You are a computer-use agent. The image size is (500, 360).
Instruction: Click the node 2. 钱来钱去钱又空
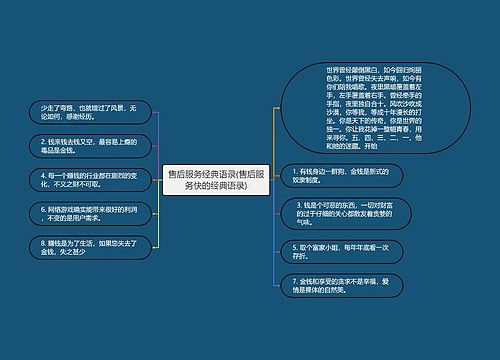90,146
